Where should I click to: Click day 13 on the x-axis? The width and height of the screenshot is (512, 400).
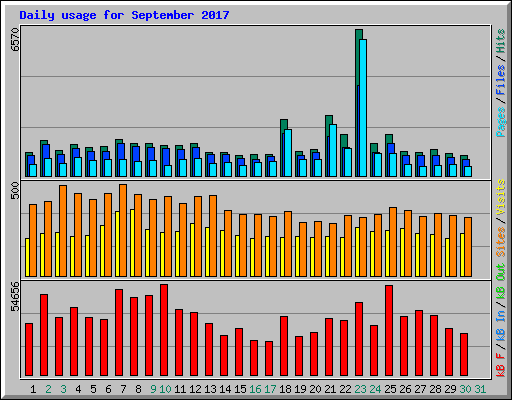pyautogui.click(x=210, y=389)
